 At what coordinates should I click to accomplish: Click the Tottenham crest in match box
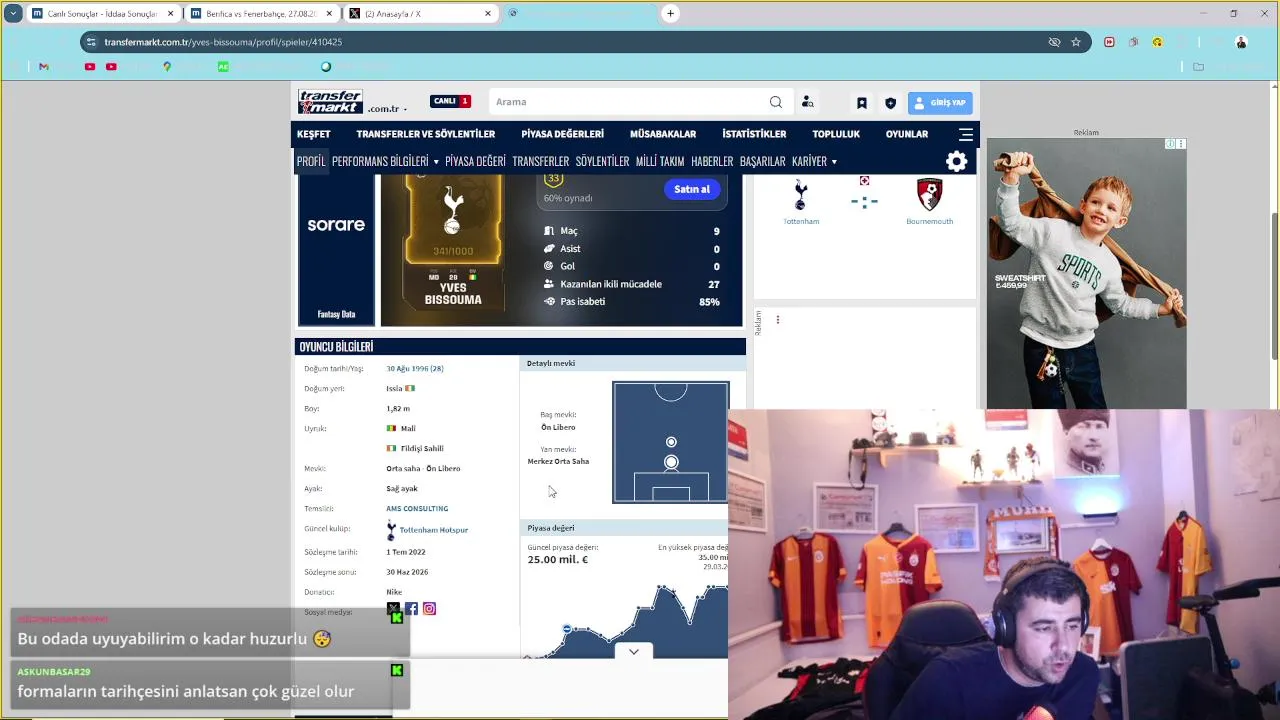point(800,194)
